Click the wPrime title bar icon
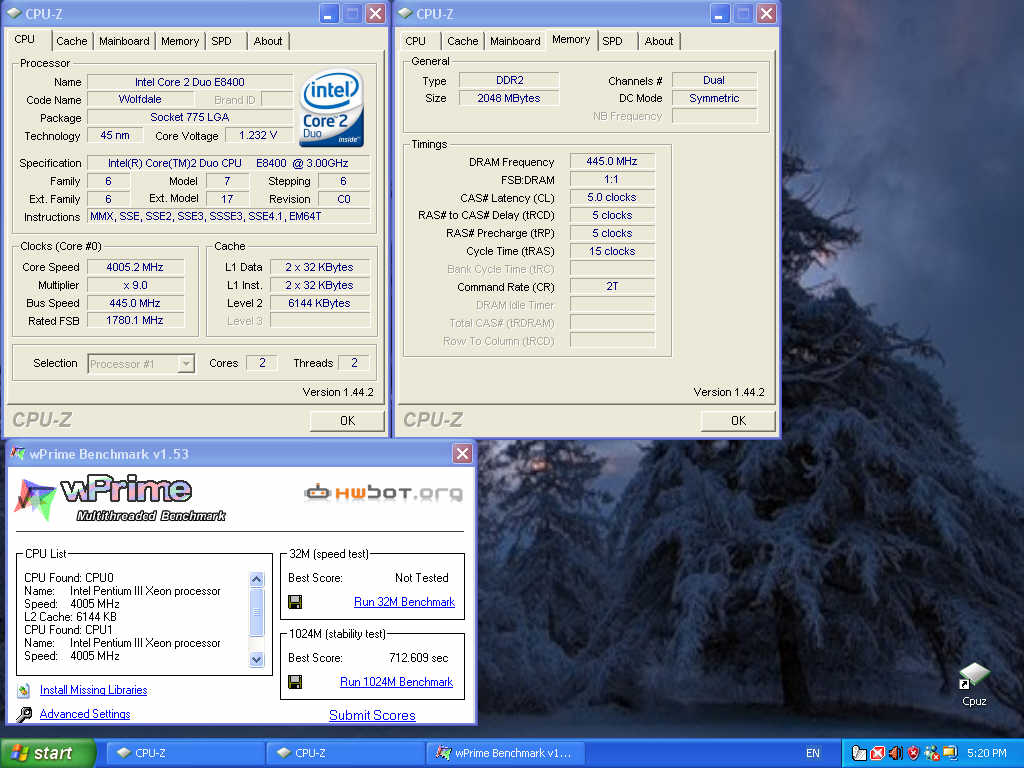1024x768 pixels. click(18, 453)
